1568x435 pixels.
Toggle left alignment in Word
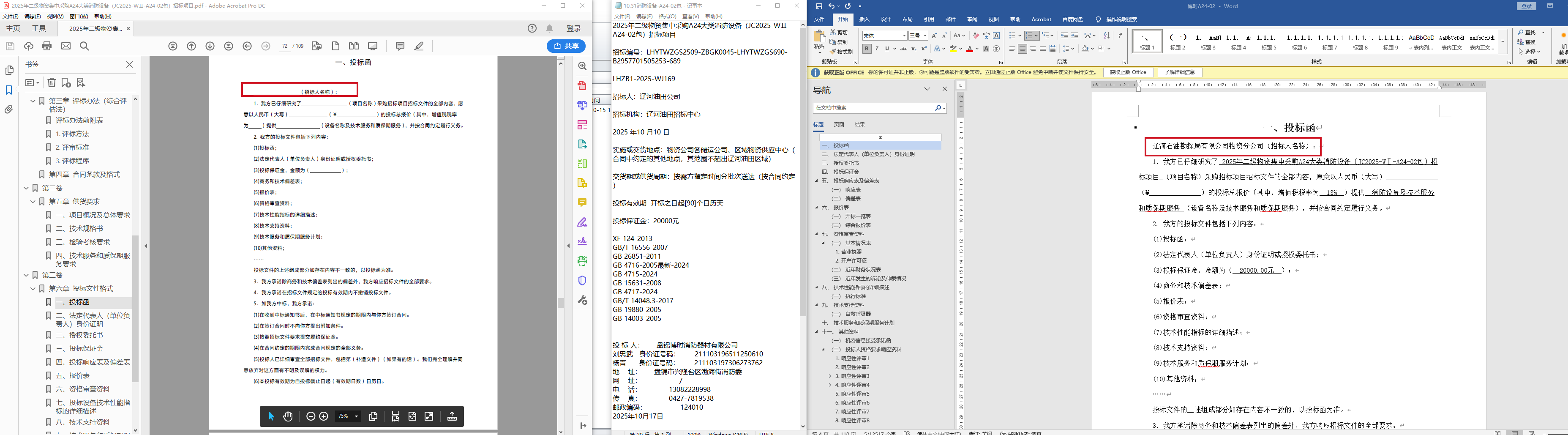pyautogui.click(x=1012, y=49)
